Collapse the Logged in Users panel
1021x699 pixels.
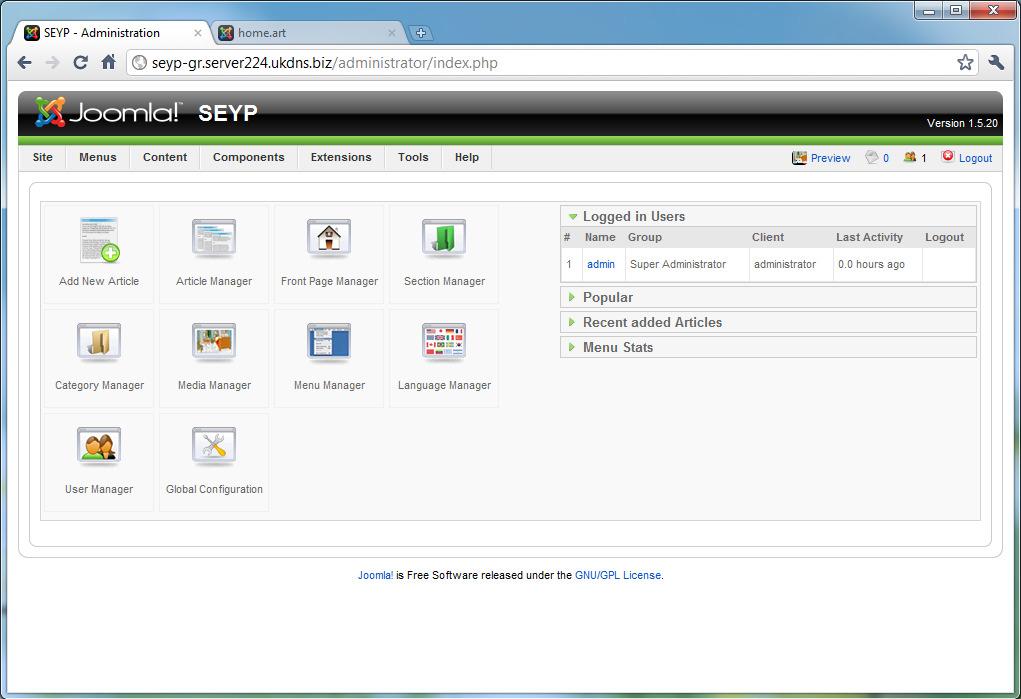[x=573, y=216]
